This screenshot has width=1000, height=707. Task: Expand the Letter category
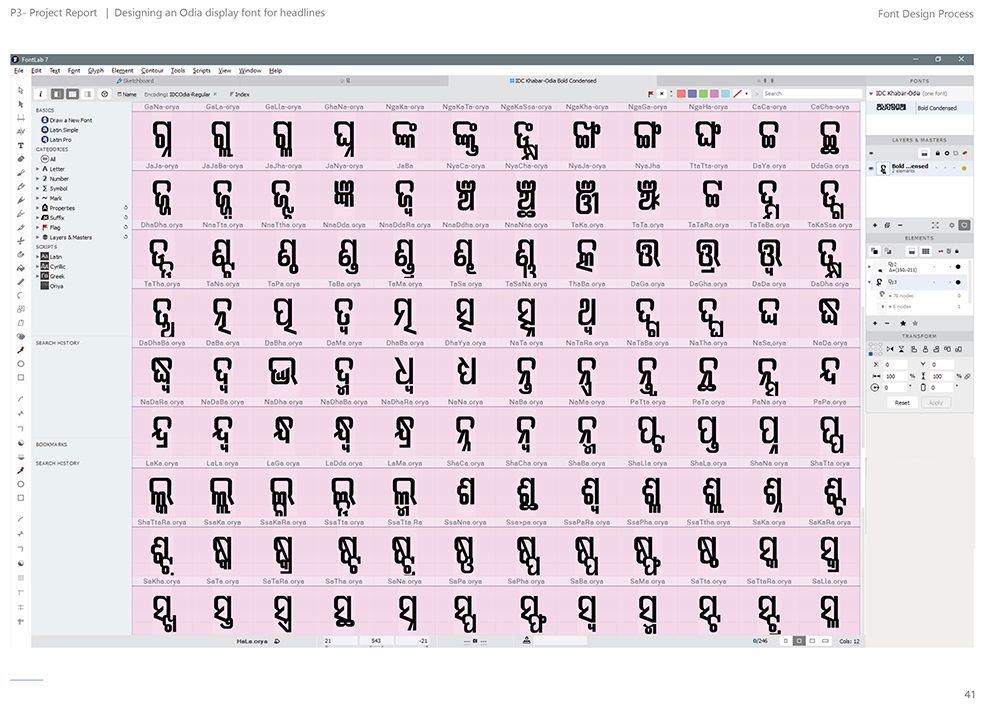(37, 169)
